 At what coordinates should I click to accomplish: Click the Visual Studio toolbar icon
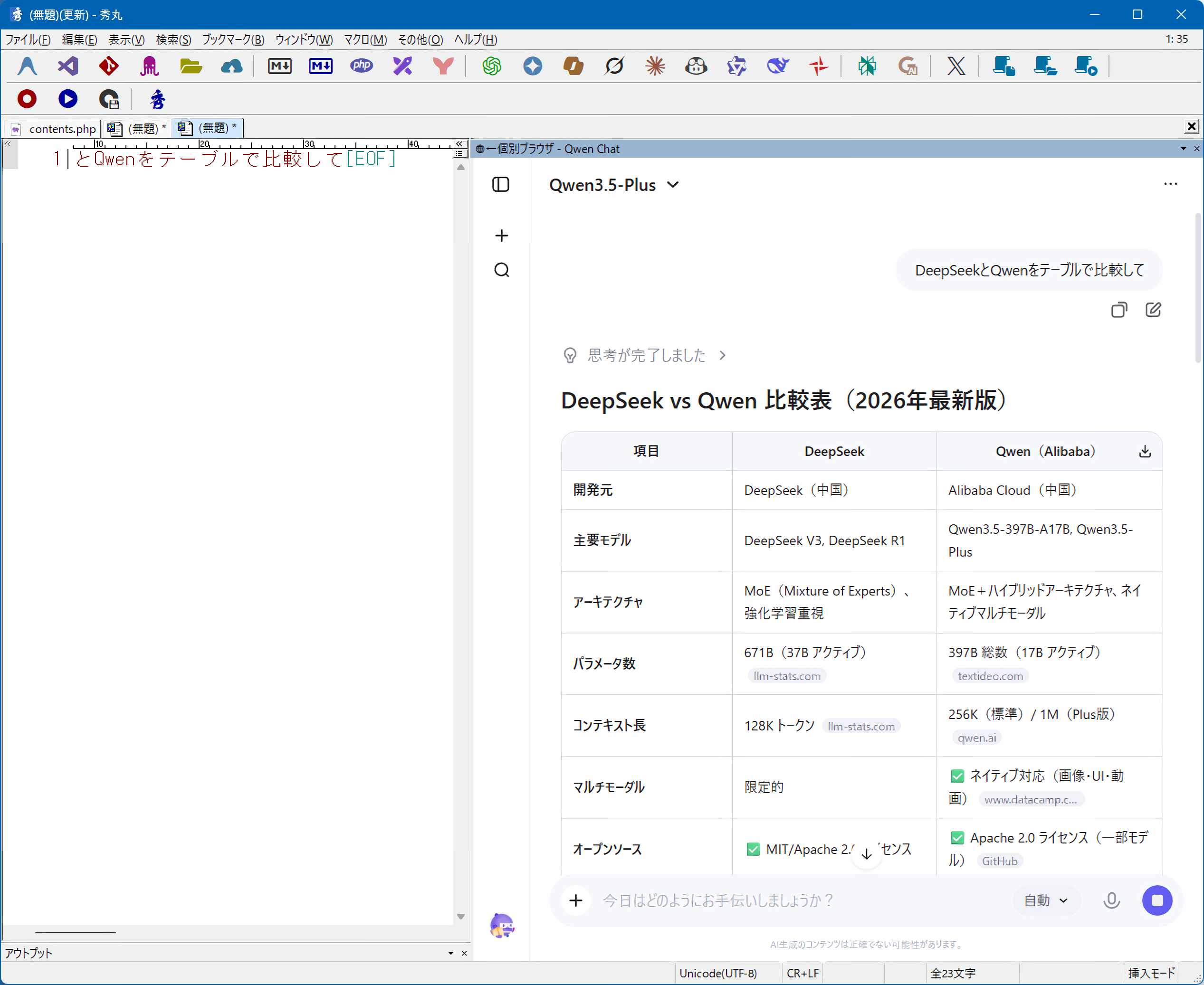point(68,66)
